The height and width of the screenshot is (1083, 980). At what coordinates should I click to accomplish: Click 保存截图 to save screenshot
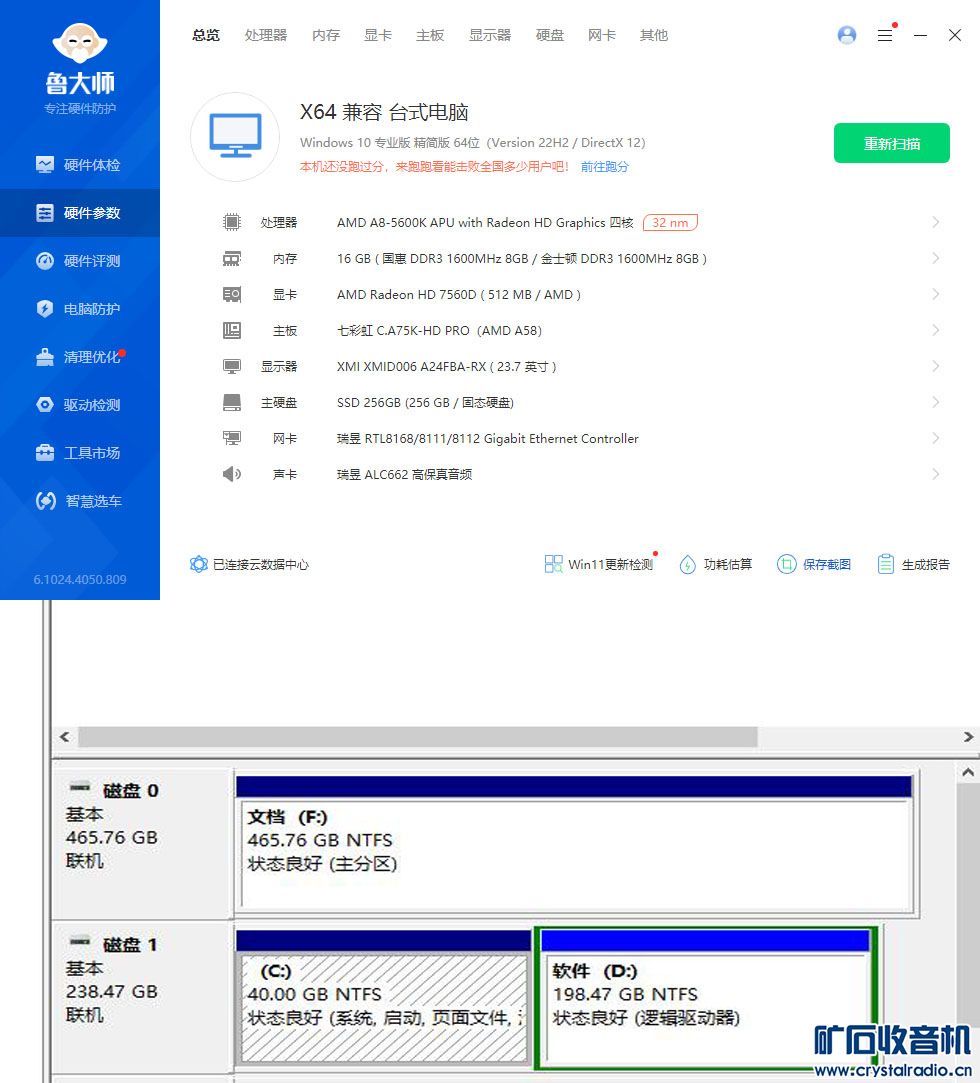pyautogui.click(x=814, y=564)
